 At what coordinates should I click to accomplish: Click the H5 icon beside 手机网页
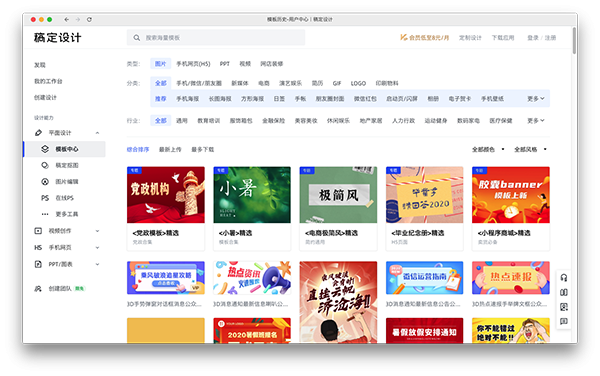(38, 247)
